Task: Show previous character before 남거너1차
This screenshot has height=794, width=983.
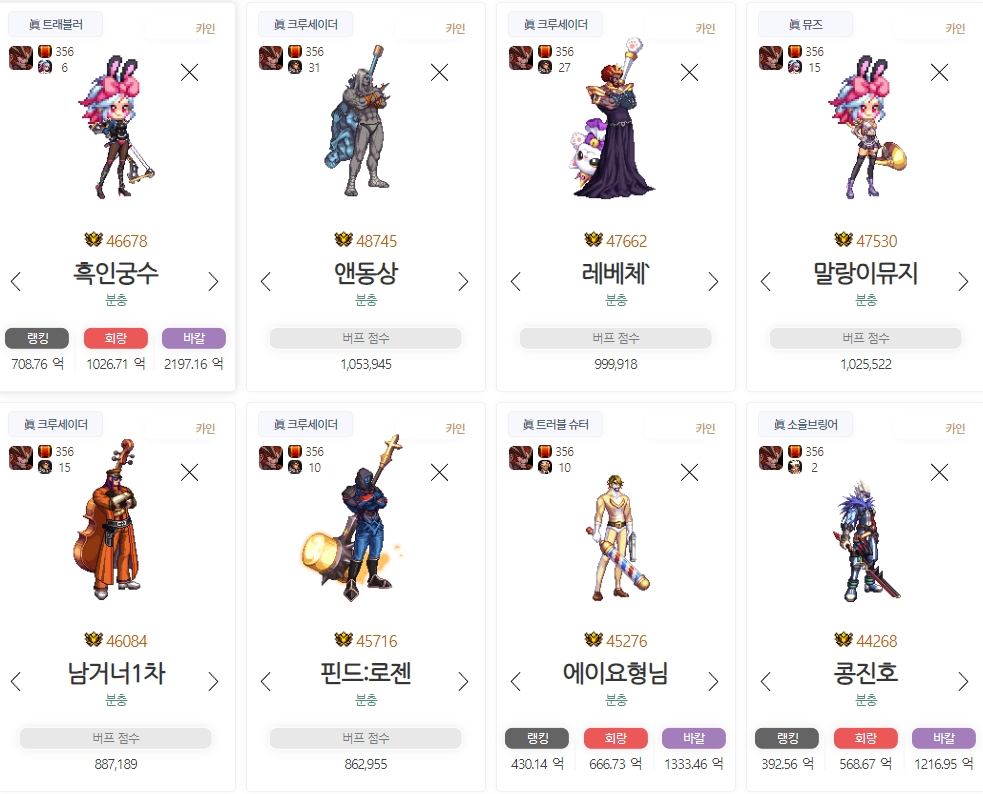Action: click(16, 681)
